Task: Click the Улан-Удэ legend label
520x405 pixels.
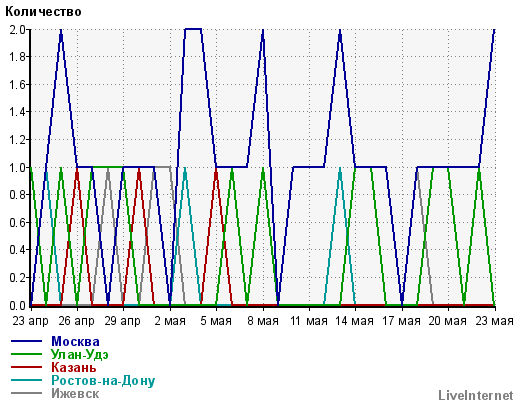Action: 80,354
